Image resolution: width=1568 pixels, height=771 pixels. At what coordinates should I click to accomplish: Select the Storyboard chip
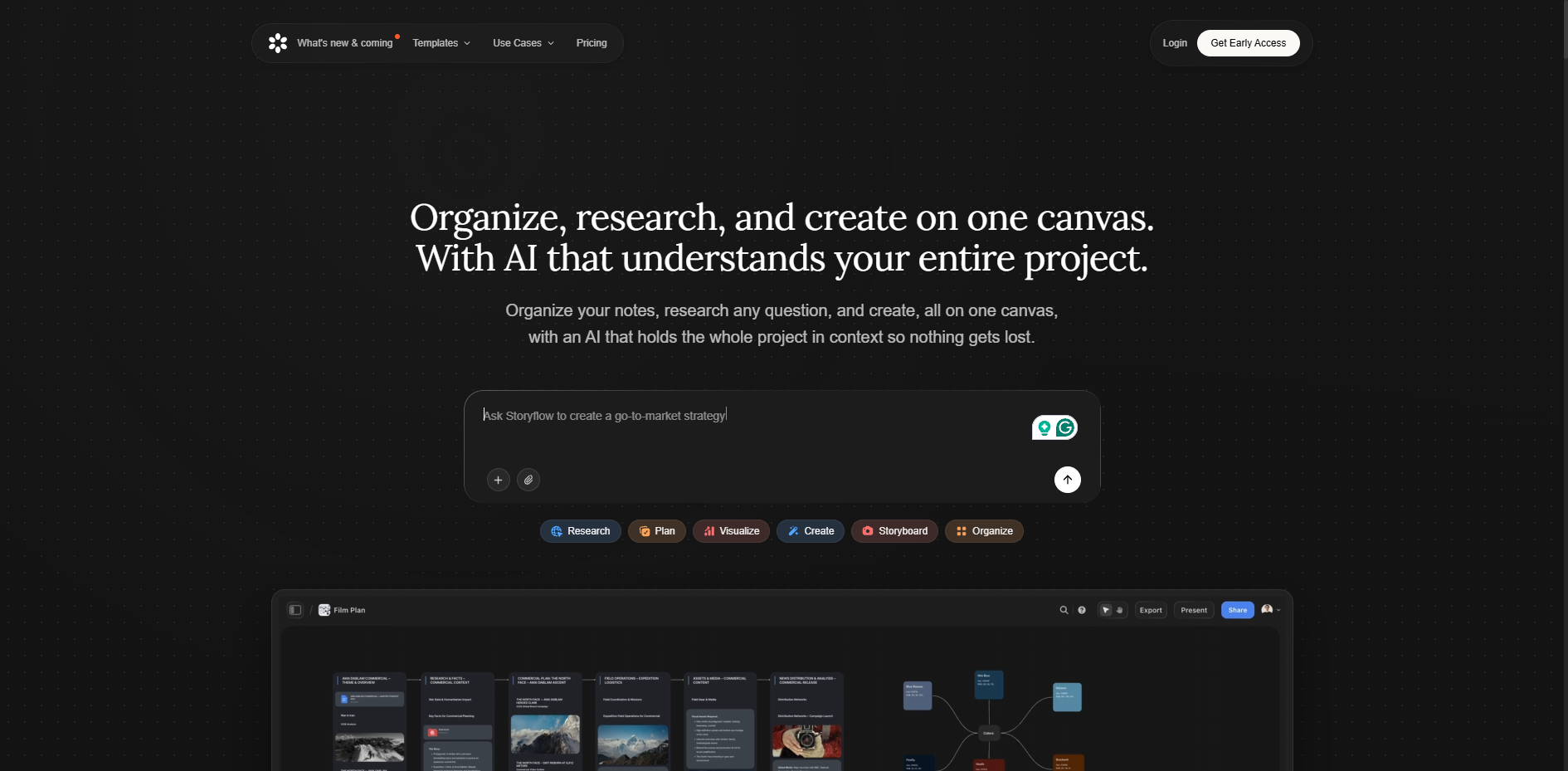[x=895, y=531]
